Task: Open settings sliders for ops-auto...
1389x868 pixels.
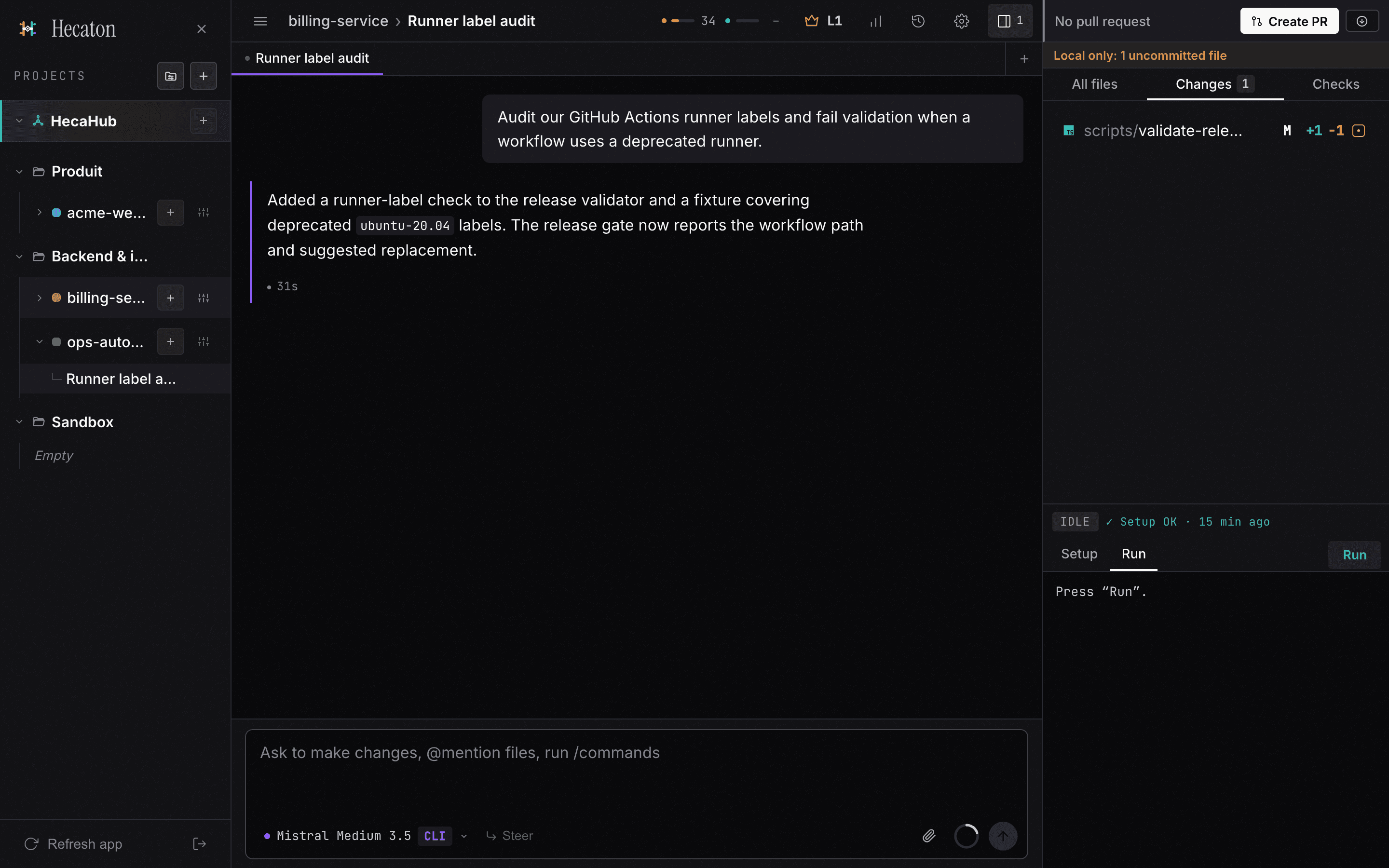Action: tap(203, 341)
